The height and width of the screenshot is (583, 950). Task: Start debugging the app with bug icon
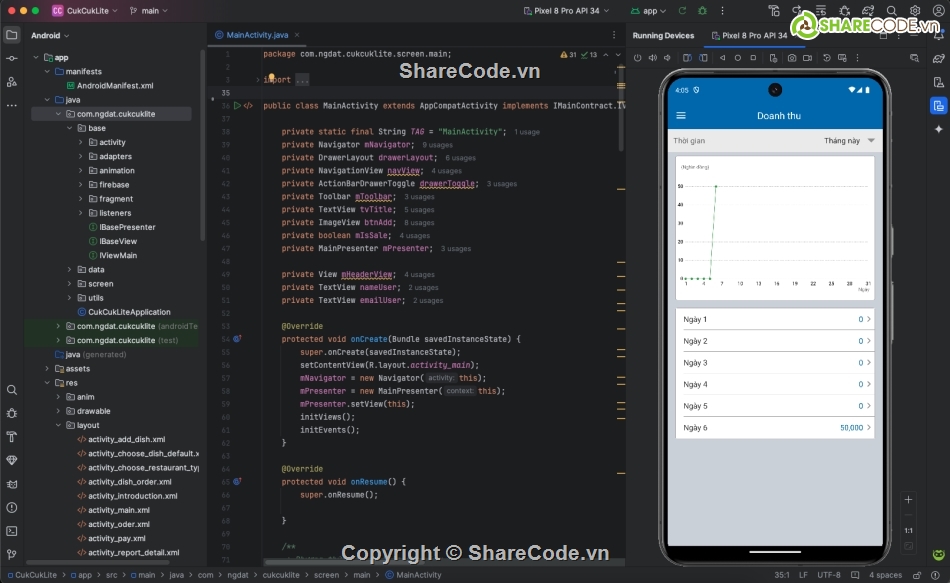click(702, 11)
